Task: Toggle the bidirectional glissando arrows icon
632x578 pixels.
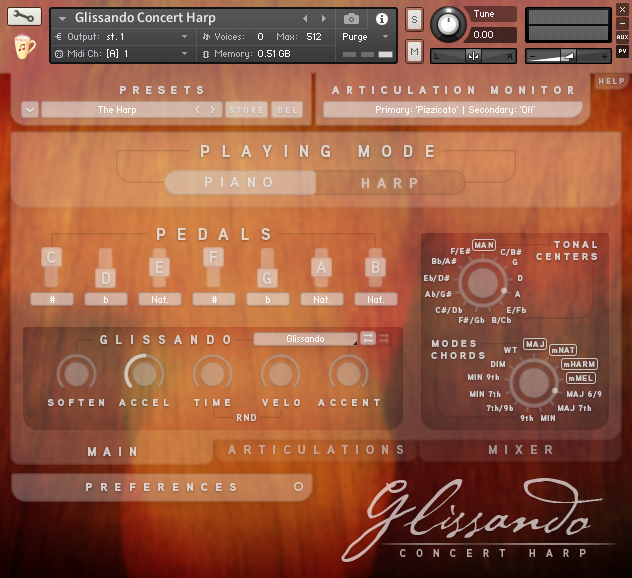Action: [x=368, y=338]
